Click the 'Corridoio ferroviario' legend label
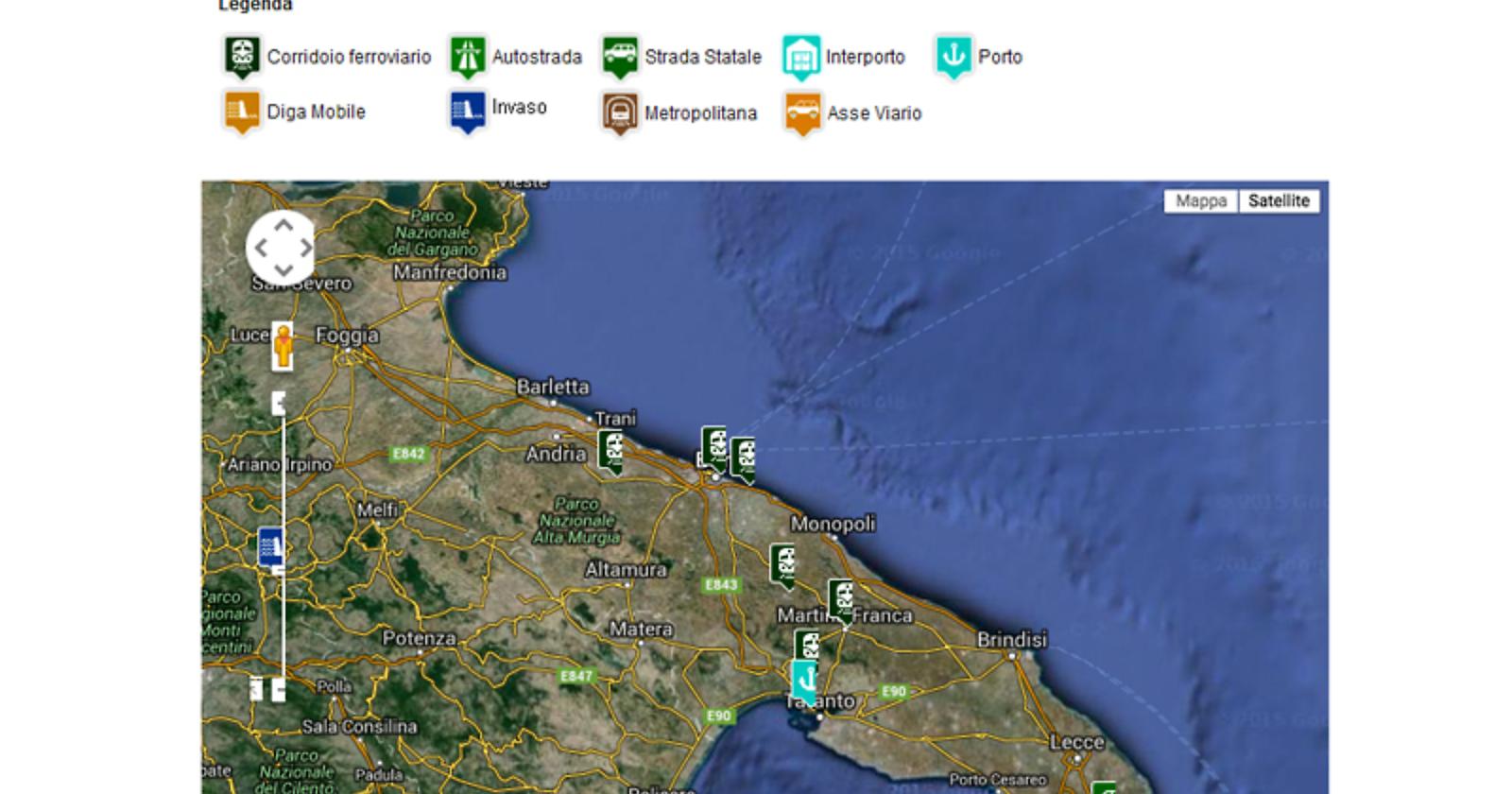 click(x=349, y=57)
